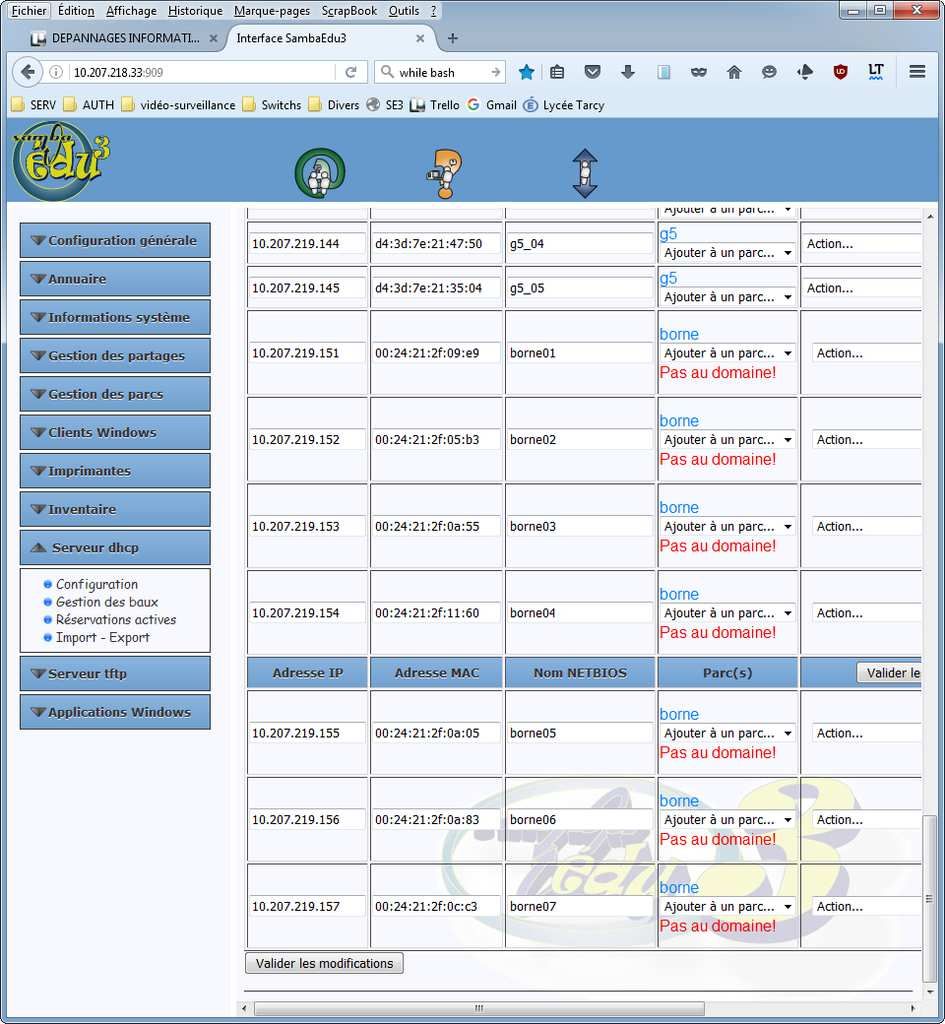The height and width of the screenshot is (1024, 945).
Task: Click the g5 parc link for g5_04
Action: point(668,234)
